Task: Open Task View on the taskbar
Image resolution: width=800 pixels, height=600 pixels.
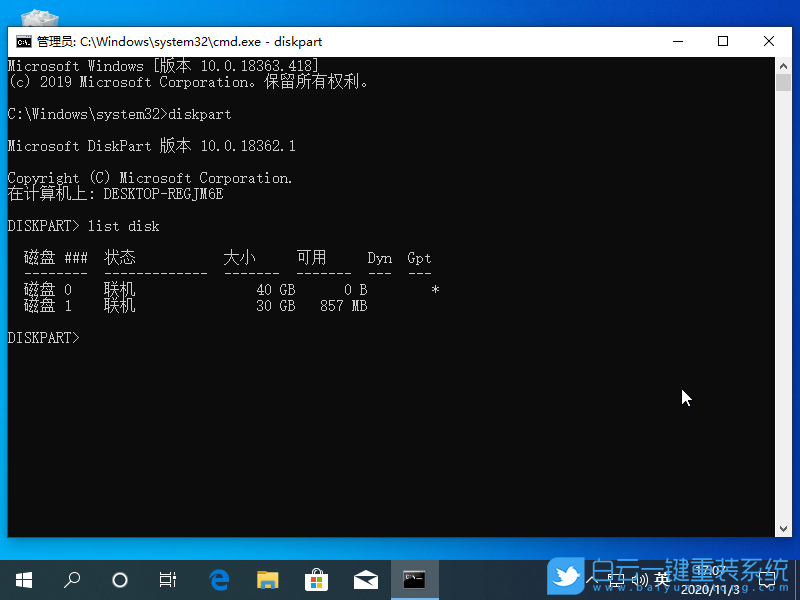Action: click(x=168, y=579)
